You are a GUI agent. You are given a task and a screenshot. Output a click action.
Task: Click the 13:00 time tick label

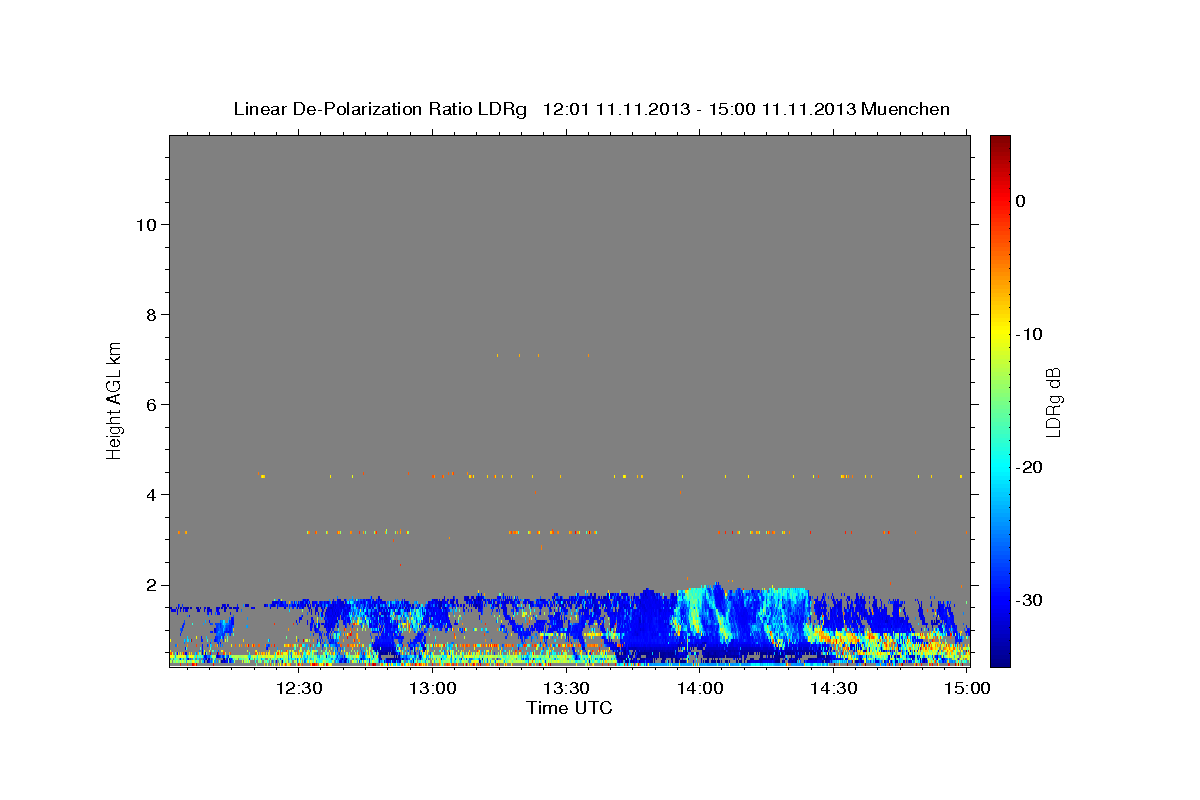point(433,688)
